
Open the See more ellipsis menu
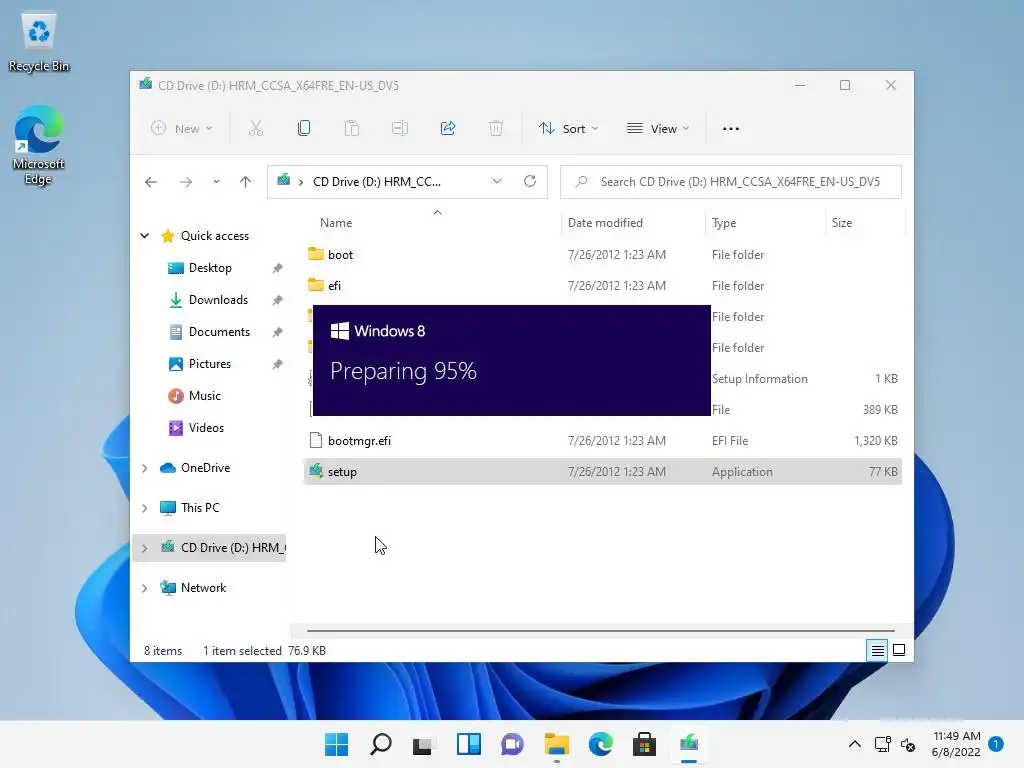coord(731,129)
